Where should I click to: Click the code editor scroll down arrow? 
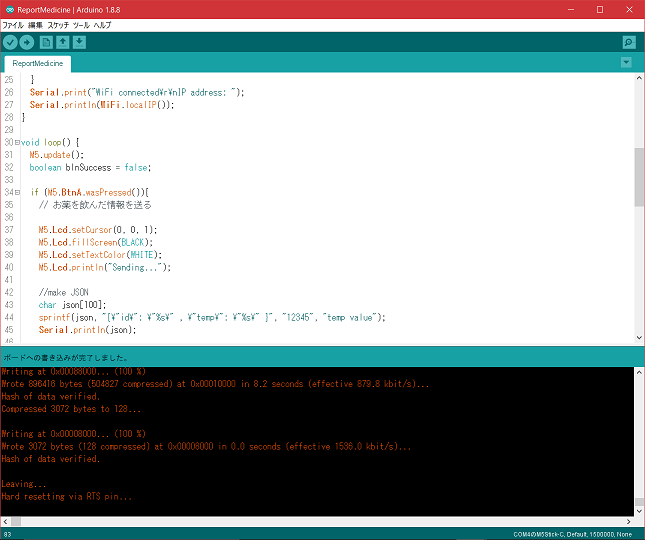pos(639,338)
